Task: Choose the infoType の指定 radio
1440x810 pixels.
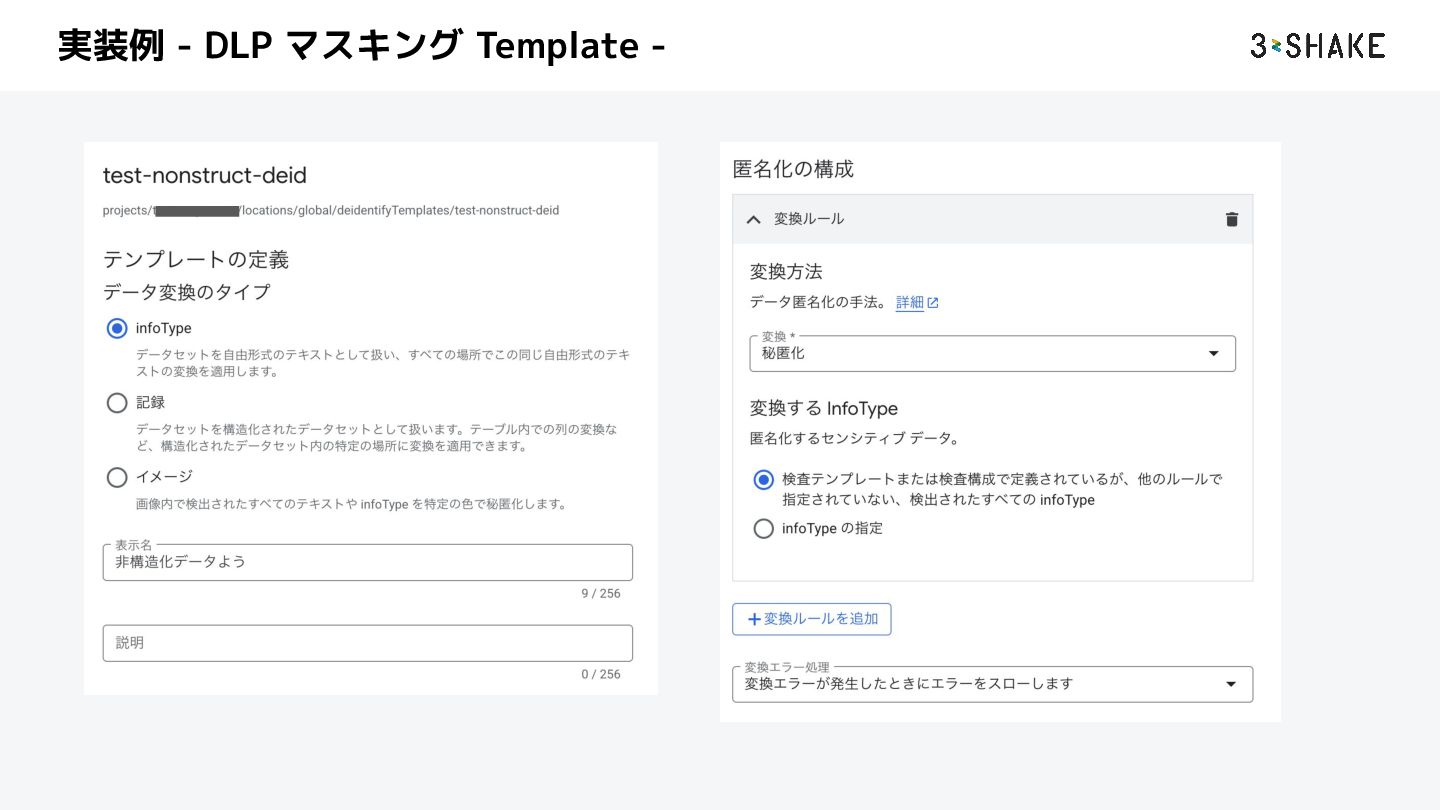Action: (x=764, y=528)
